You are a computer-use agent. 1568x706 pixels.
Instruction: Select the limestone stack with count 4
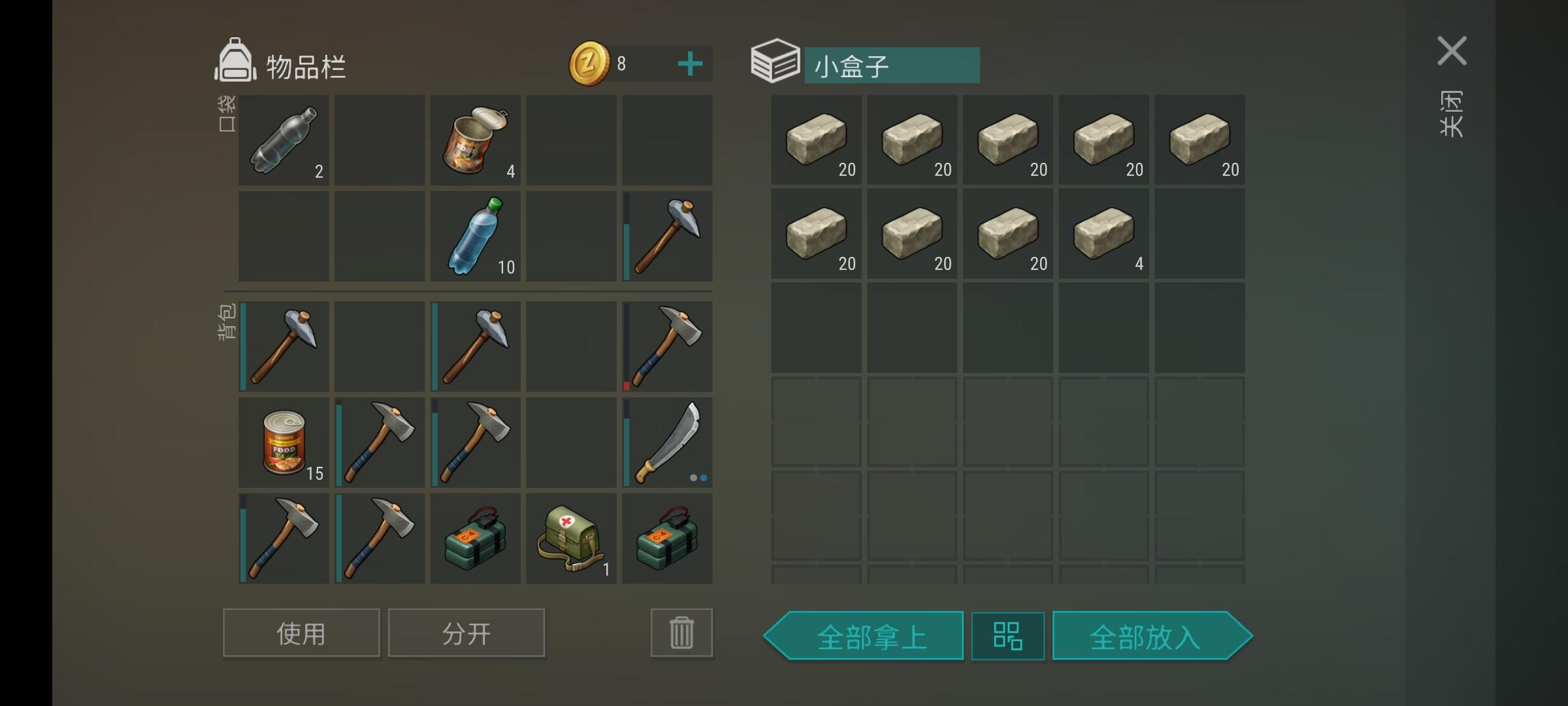[1103, 234]
